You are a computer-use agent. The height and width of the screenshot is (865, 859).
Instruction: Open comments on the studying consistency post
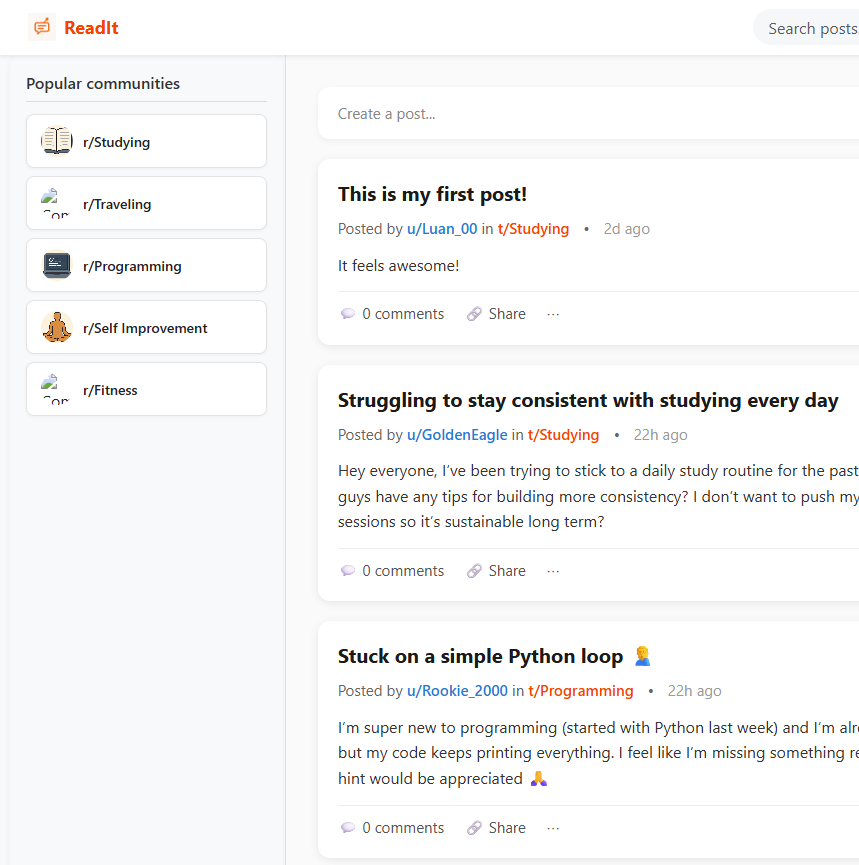coord(392,571)
